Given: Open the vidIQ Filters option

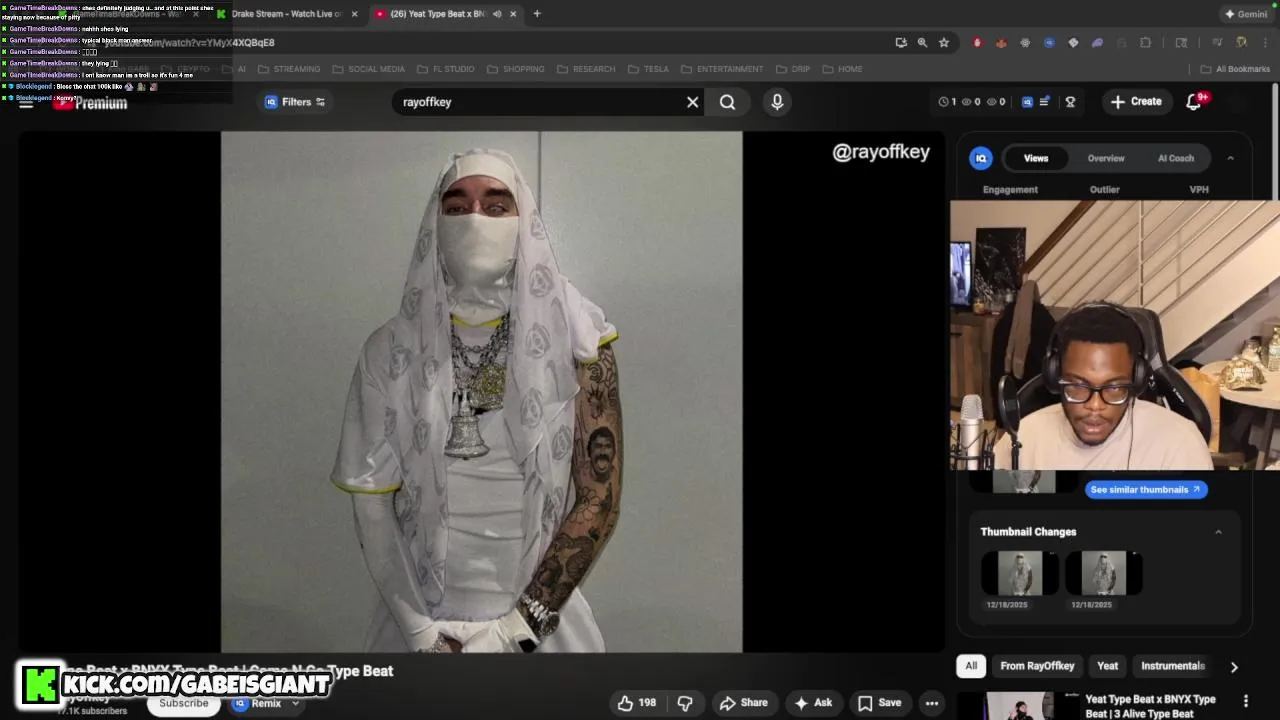Looking at the screenshot, I should click(295, 102).
